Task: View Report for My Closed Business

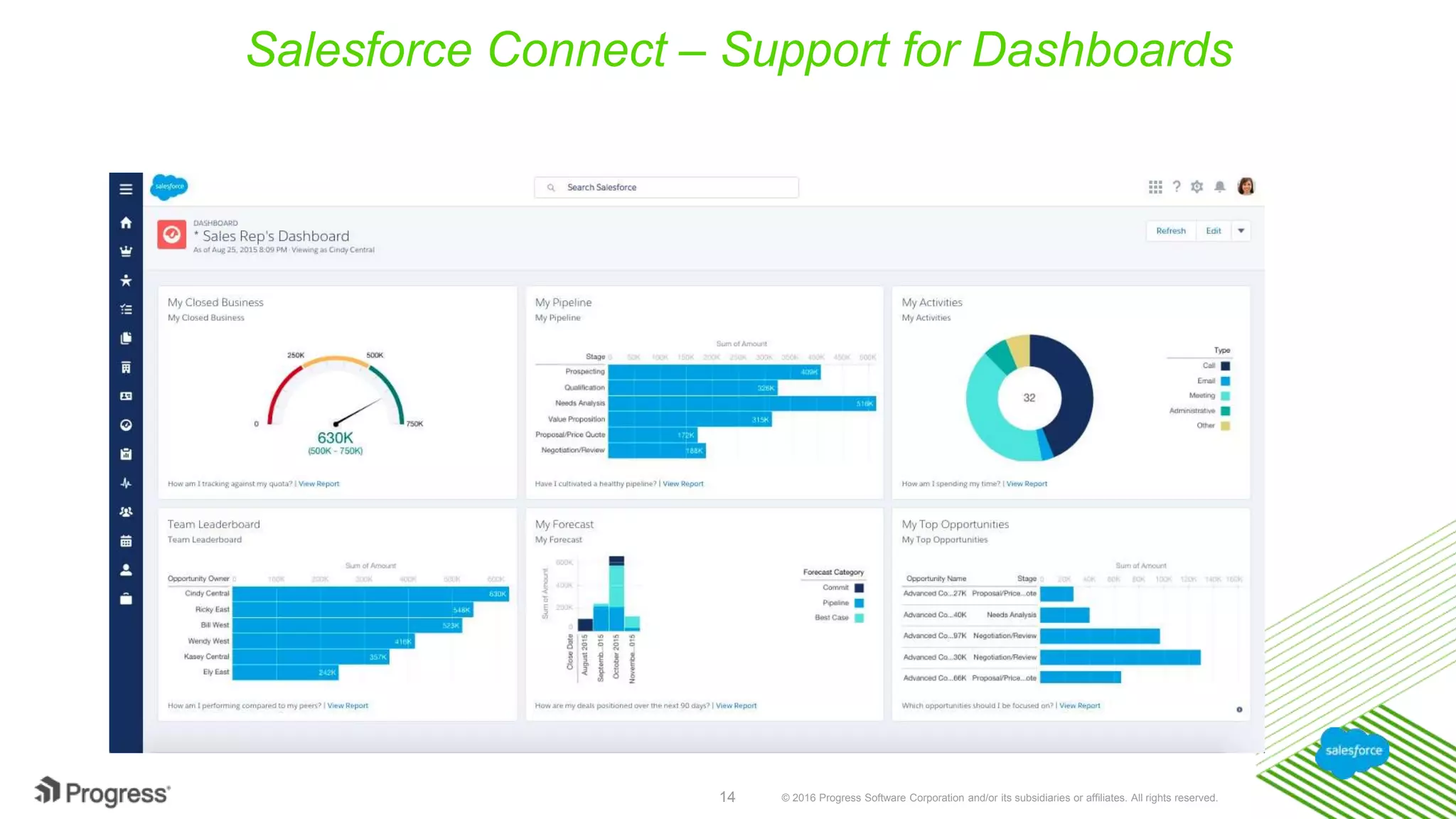Action: (x=319, y=484)
